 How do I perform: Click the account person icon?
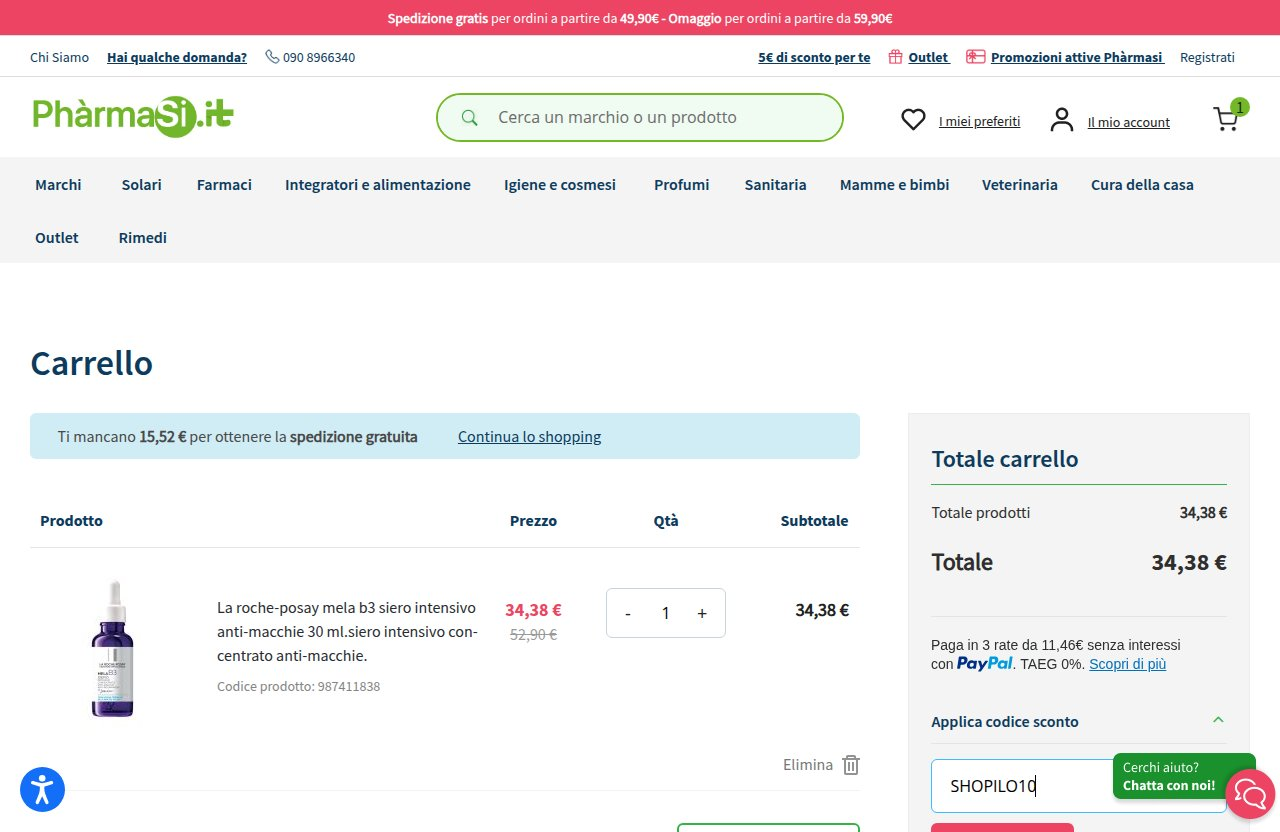[x=1061, y=120]
